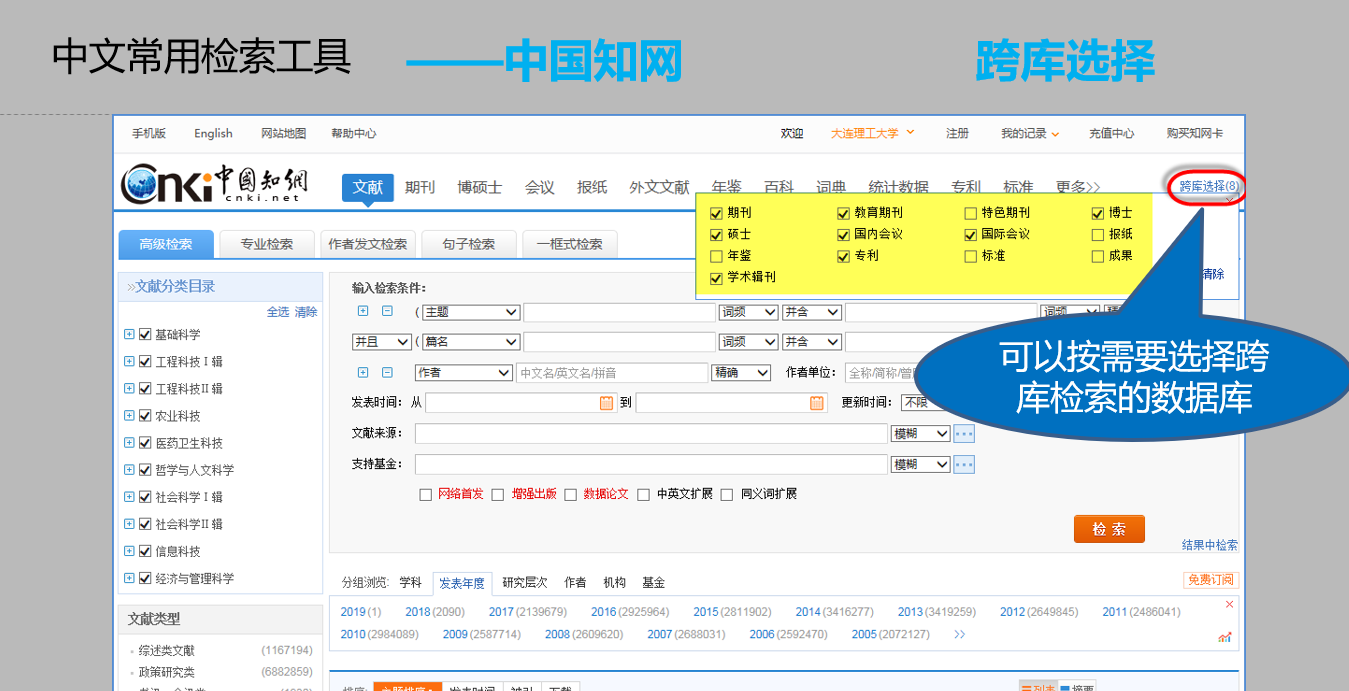1349x691 pixels.
Task: Remove author row with minus icon
Action: coord(387,372)
